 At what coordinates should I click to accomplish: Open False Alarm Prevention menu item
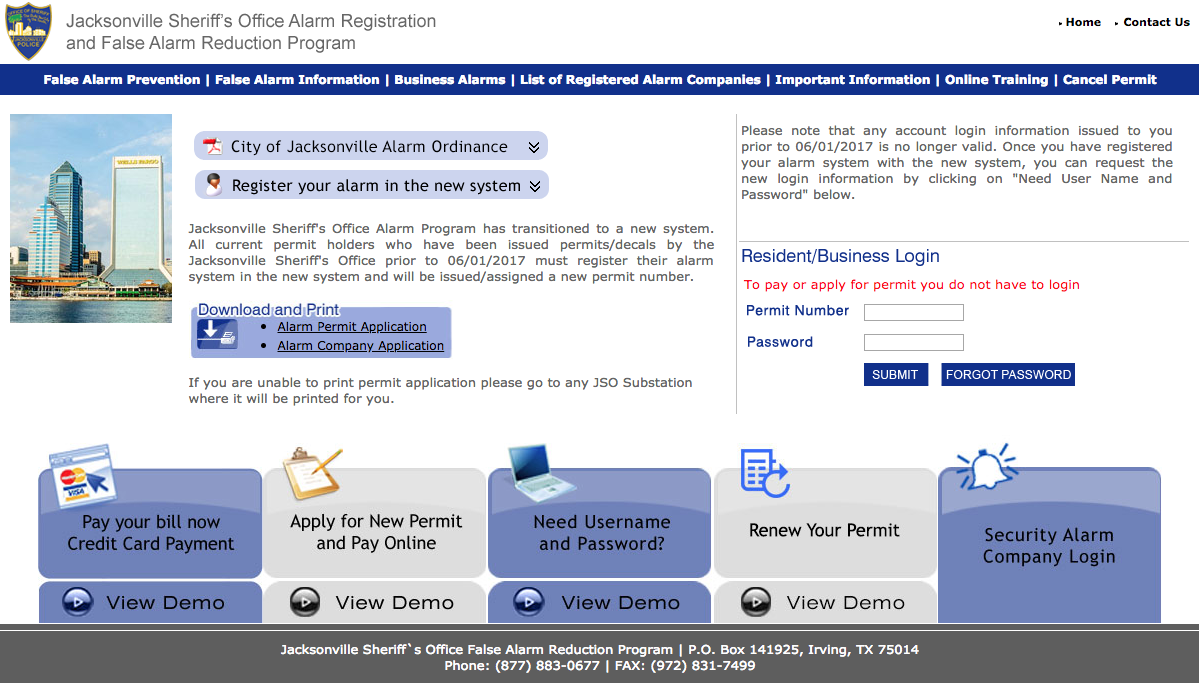coord(122,80)
